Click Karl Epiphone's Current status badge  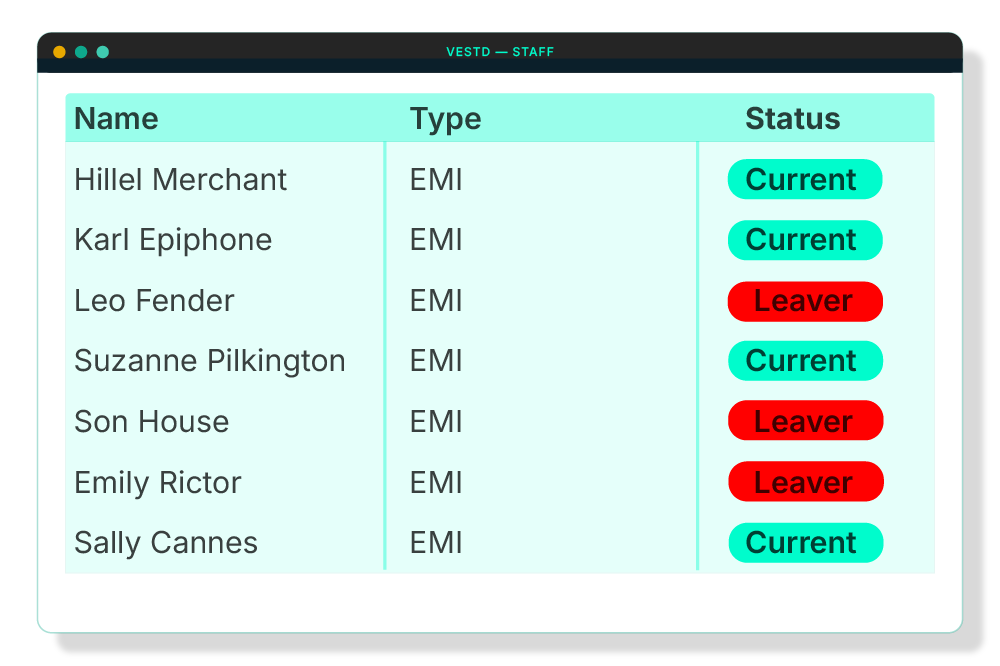(805, 240)
